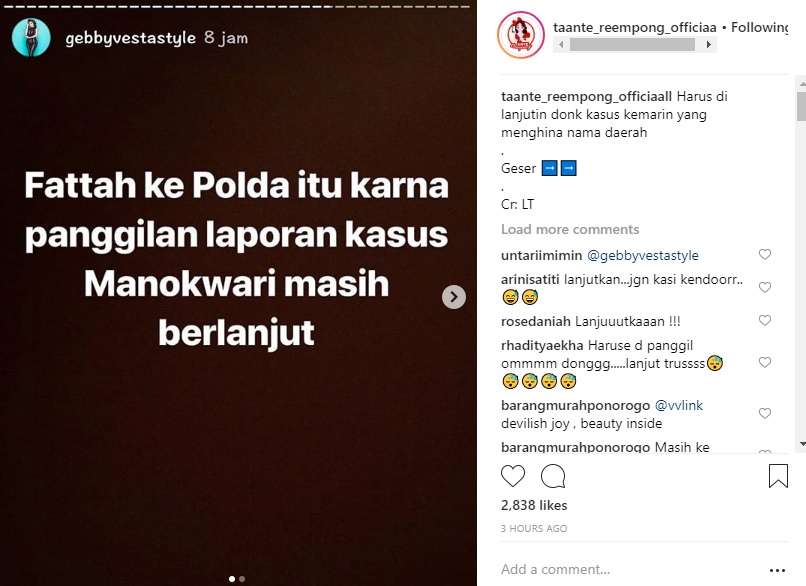The image size is (806, 586).
Task: Open comments via the speech bubble icon
Action: [x=553, y=476]
